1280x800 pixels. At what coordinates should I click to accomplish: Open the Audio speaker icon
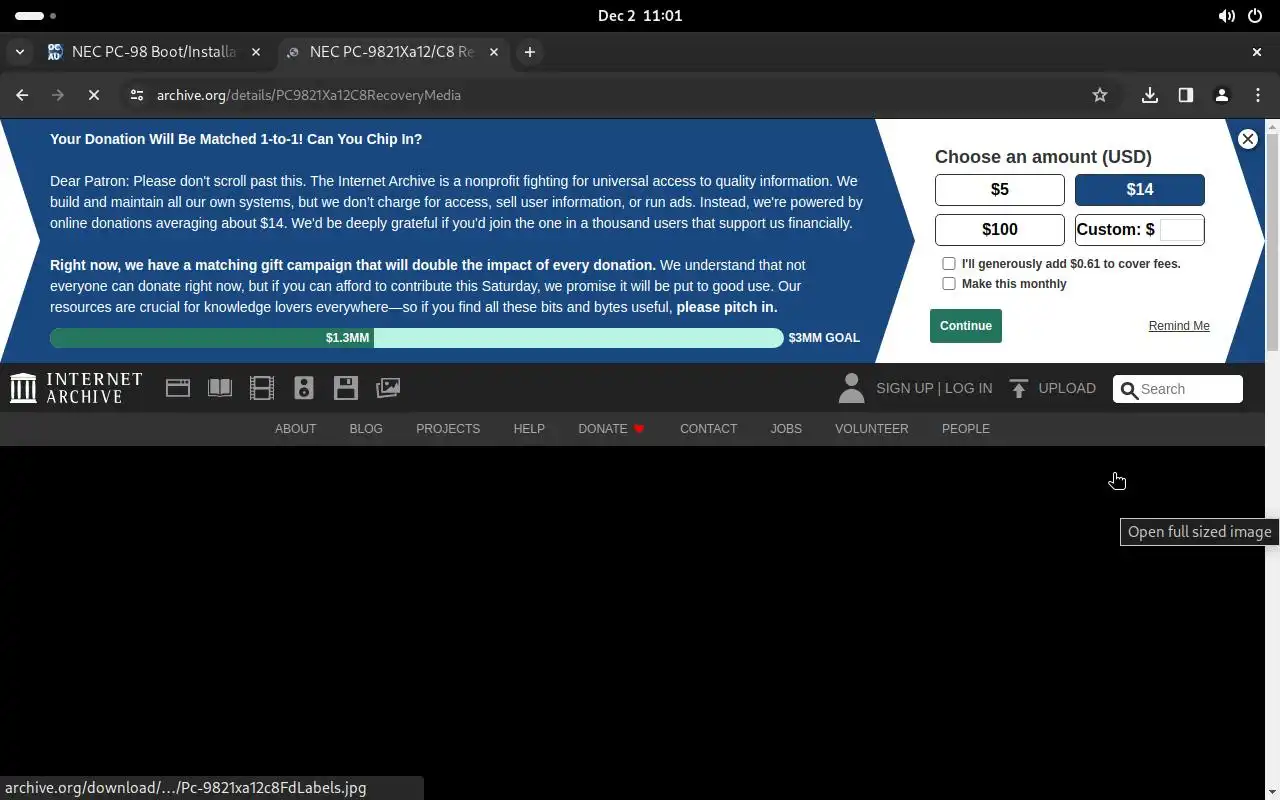click(x=304, y=388)
